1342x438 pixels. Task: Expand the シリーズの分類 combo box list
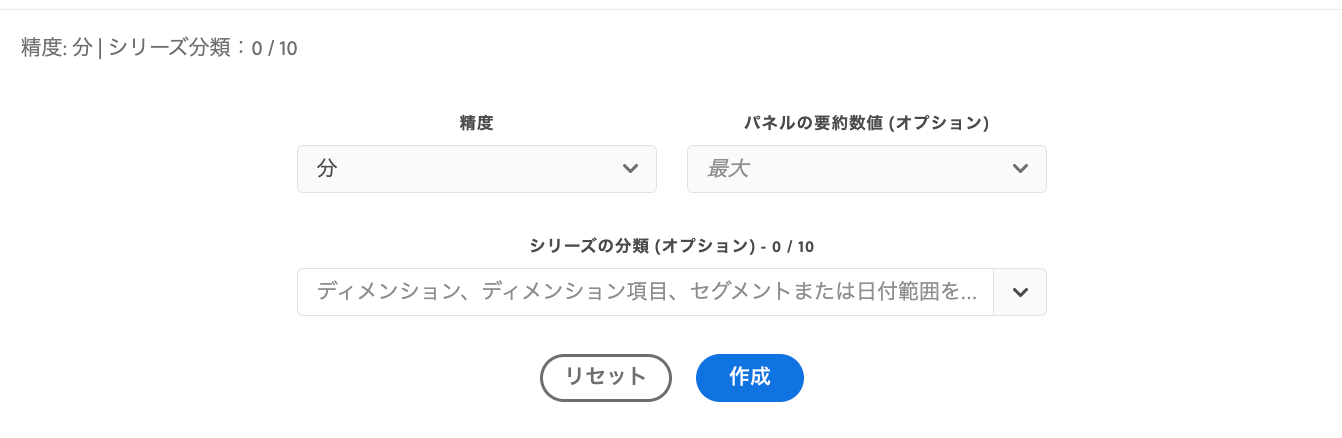tap(1020, 292)
